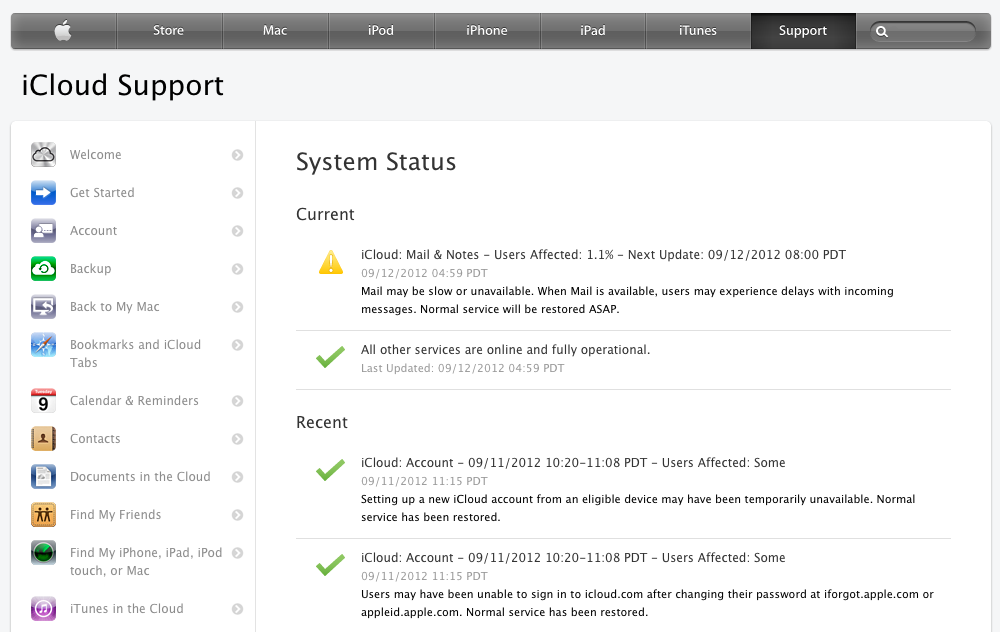Viewport: 1000px width, 632px height.
Task: Open the Store tab
Action: (168, 31)
